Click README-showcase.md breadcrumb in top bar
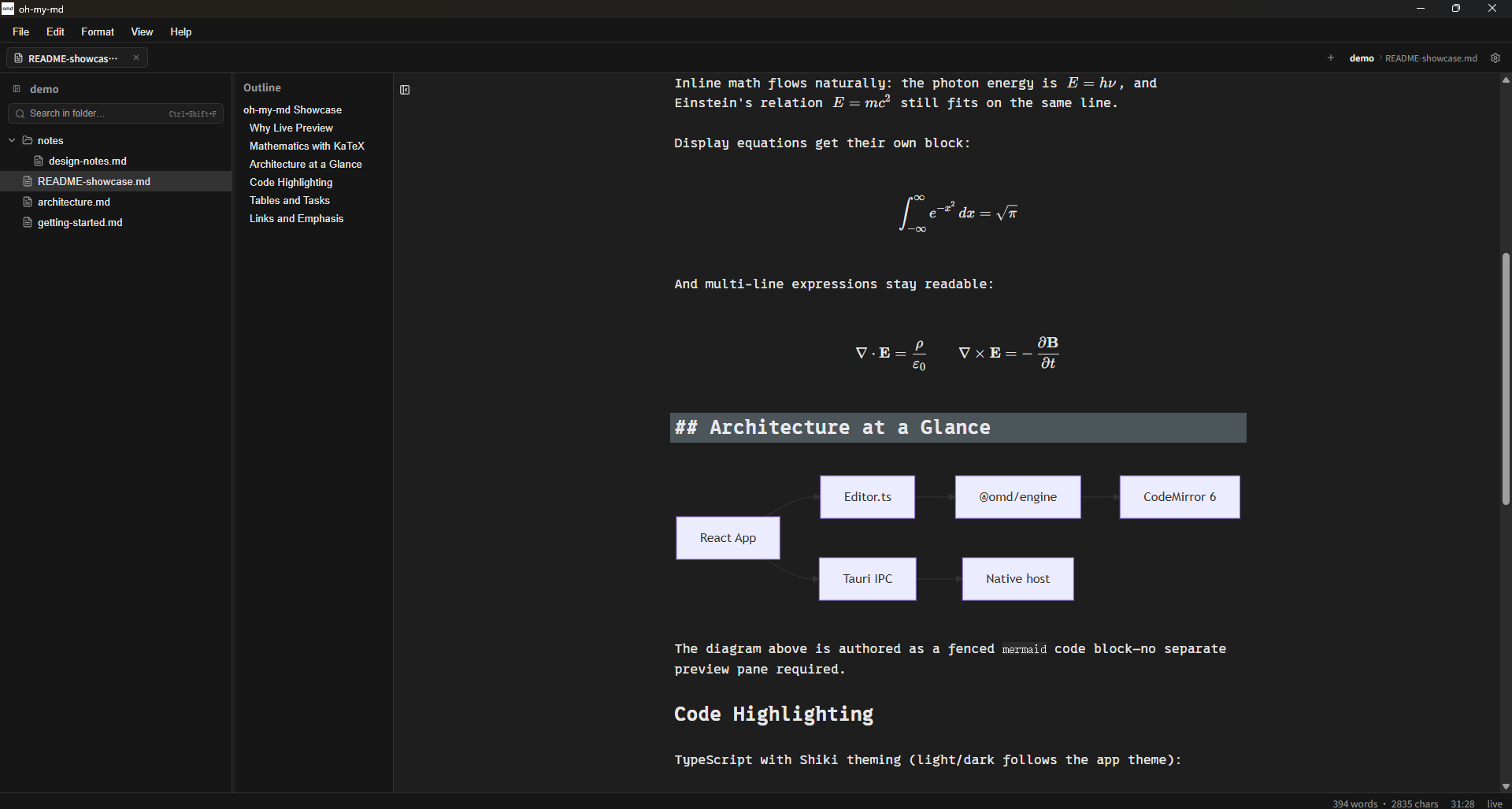The image size is (1512, 809). pos(1431,58)
